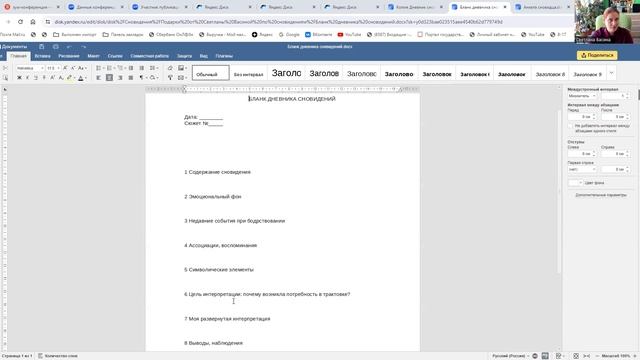Viewport: 640px width, 360px height.
Task: Open the Ссылки tab
Action: 115,56
